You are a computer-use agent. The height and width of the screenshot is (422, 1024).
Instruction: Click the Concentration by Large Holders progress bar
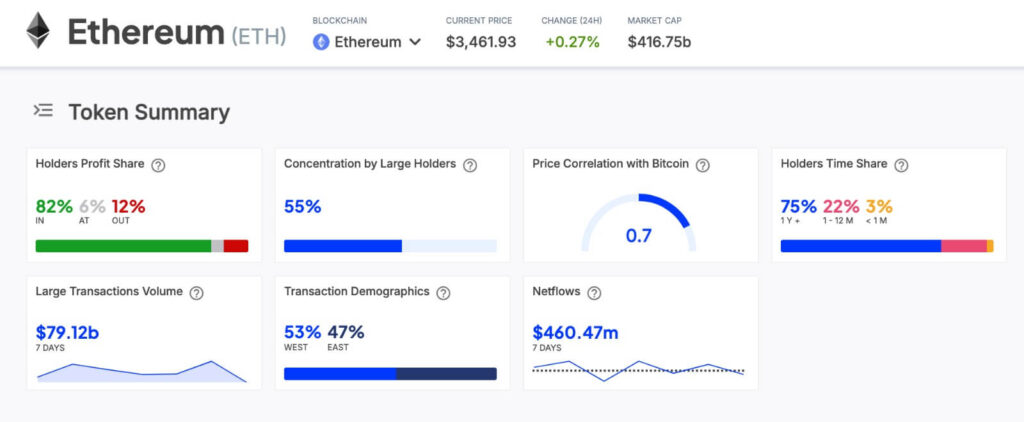[391, 246]
